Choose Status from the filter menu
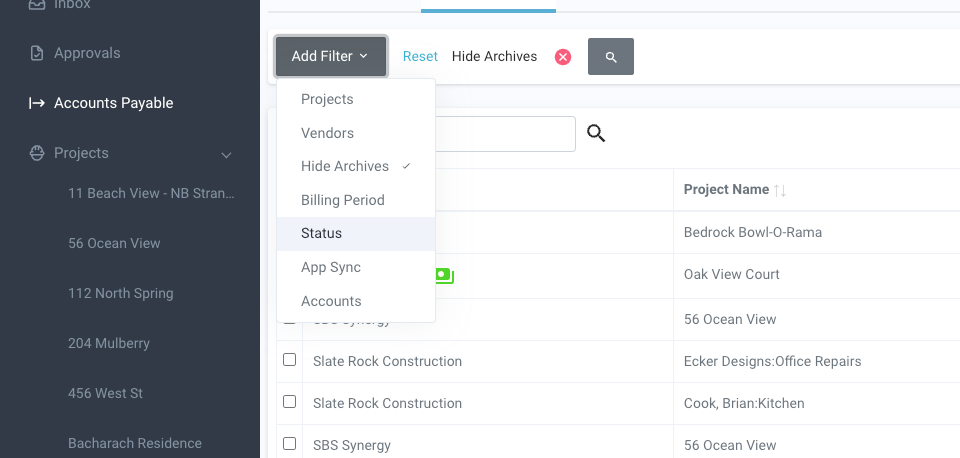The width and height of the screenshot is (960, 458). click(322, 233)
